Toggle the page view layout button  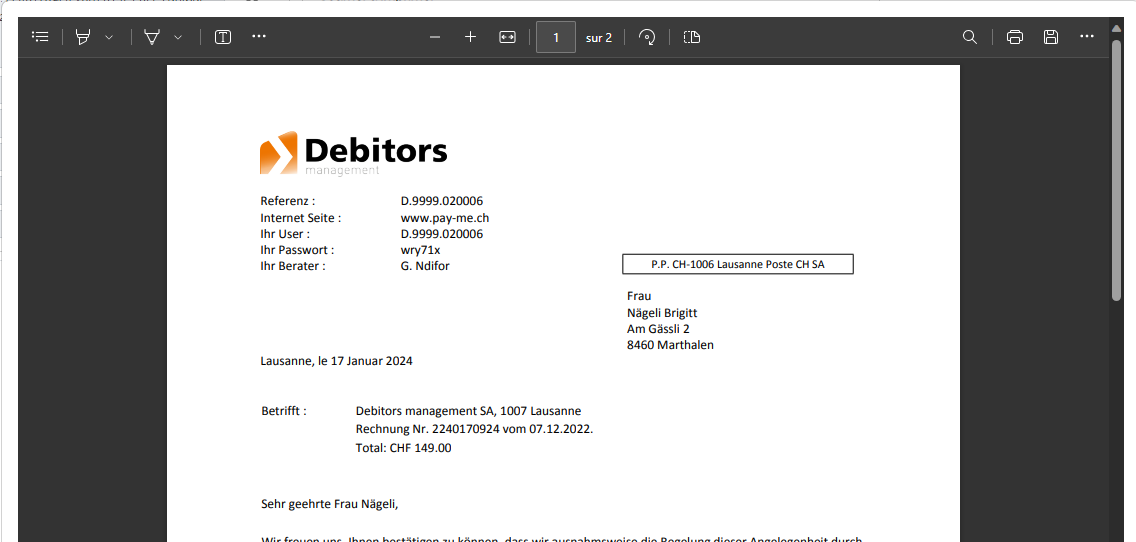692,37
